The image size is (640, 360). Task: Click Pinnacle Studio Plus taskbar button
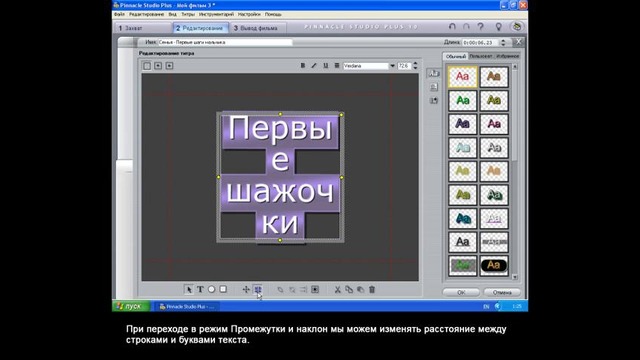click(x=187, y=307)
